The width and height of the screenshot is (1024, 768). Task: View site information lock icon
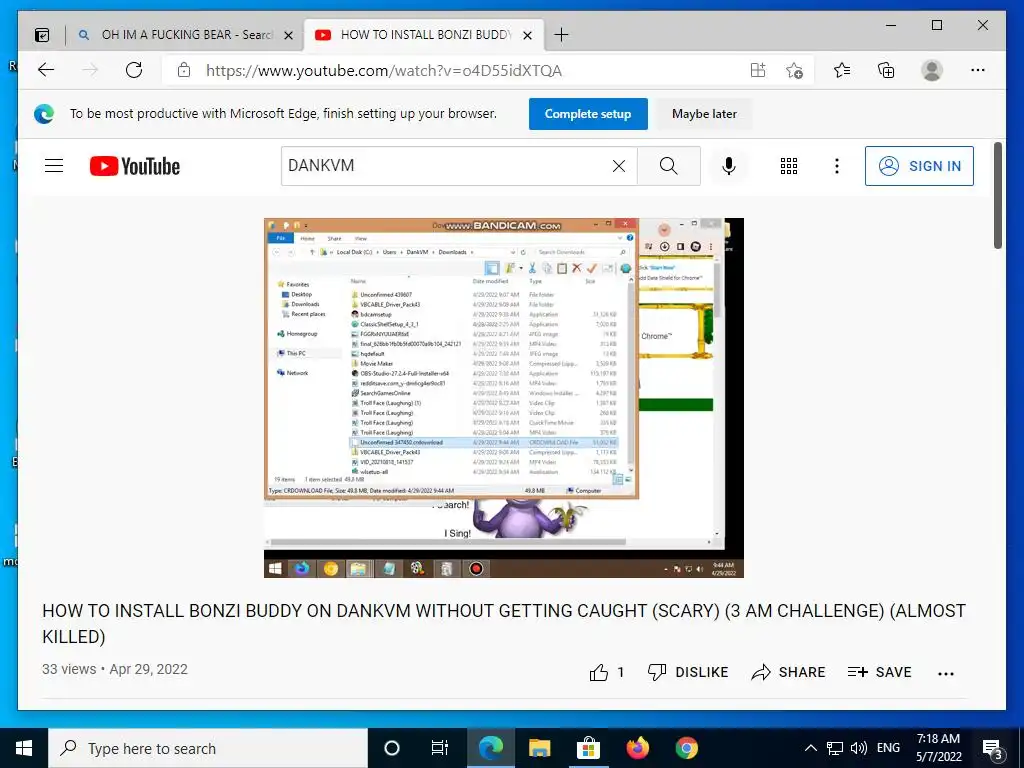coord(184,71)
